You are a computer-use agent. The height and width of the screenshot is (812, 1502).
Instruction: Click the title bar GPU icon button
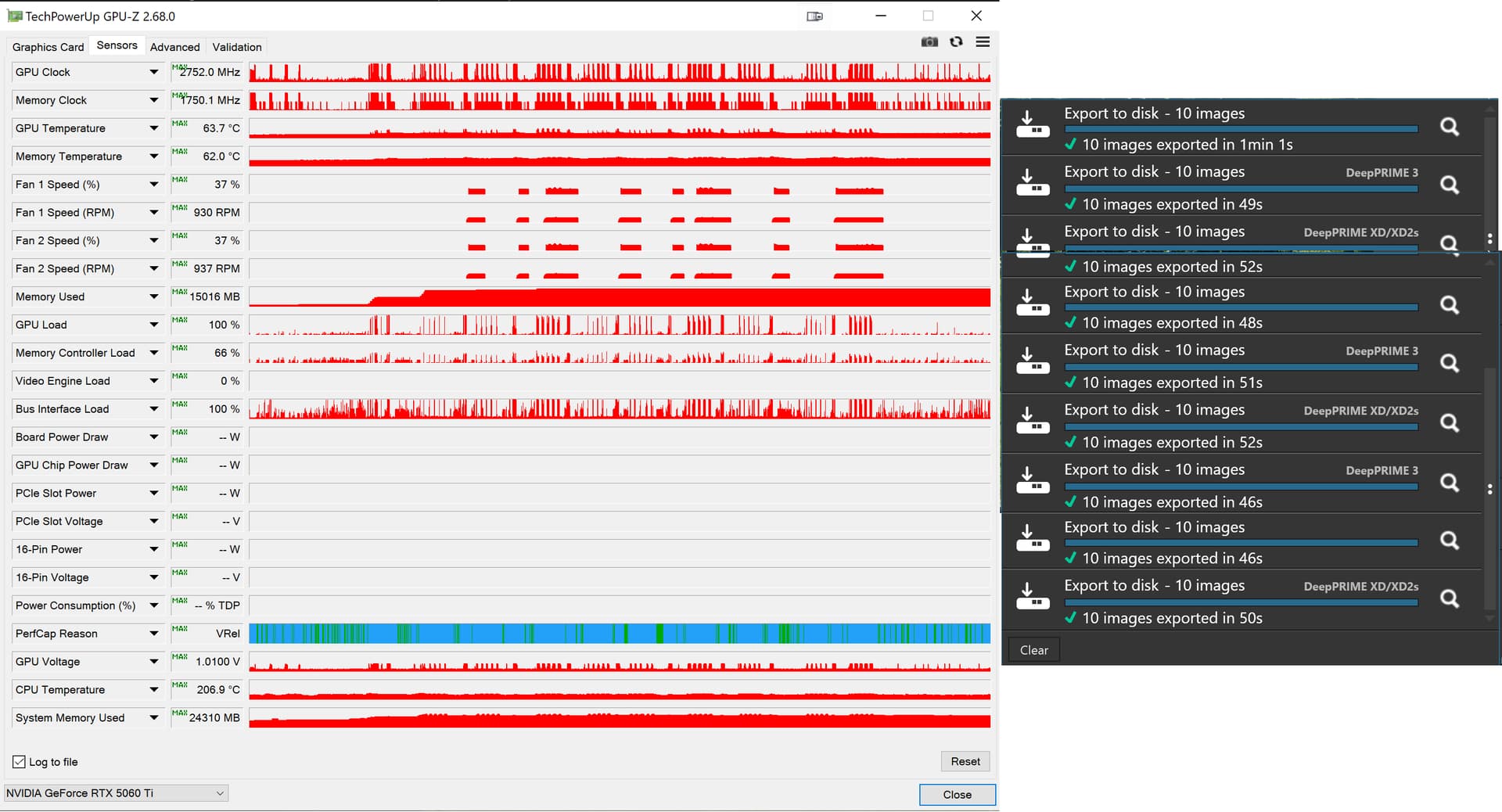(814, 16)
